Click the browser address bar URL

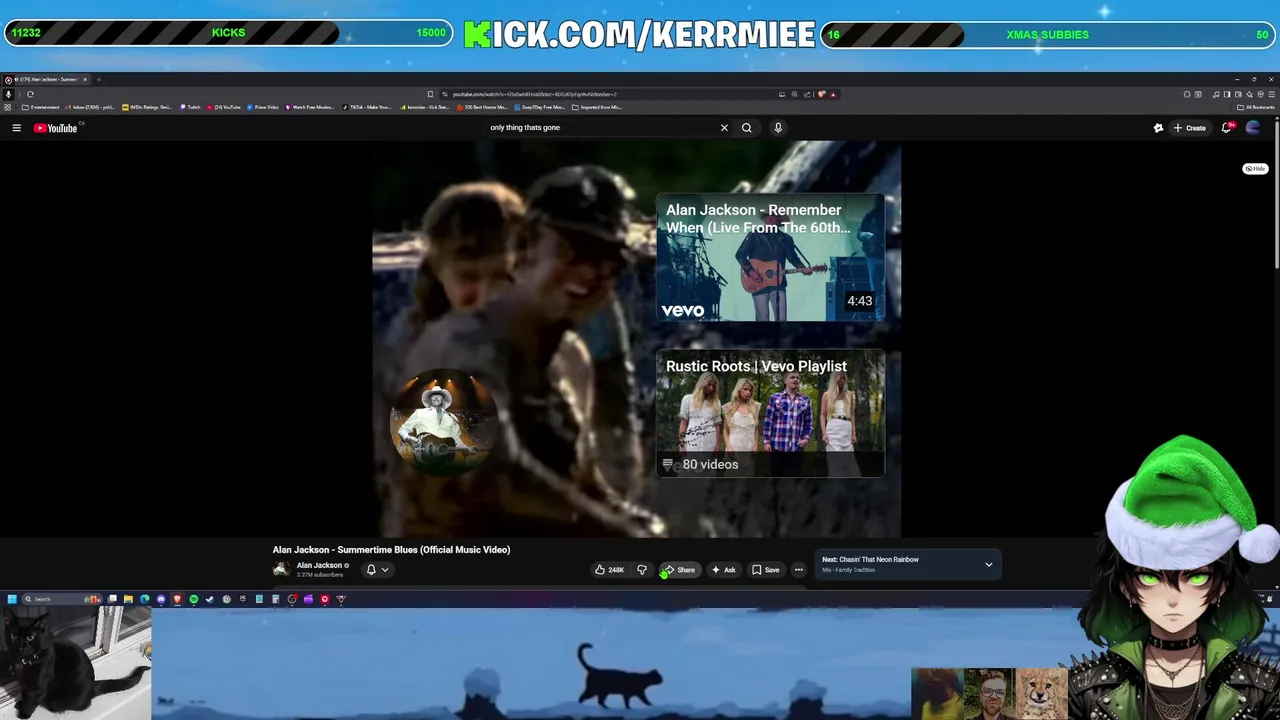pos(533,94)
